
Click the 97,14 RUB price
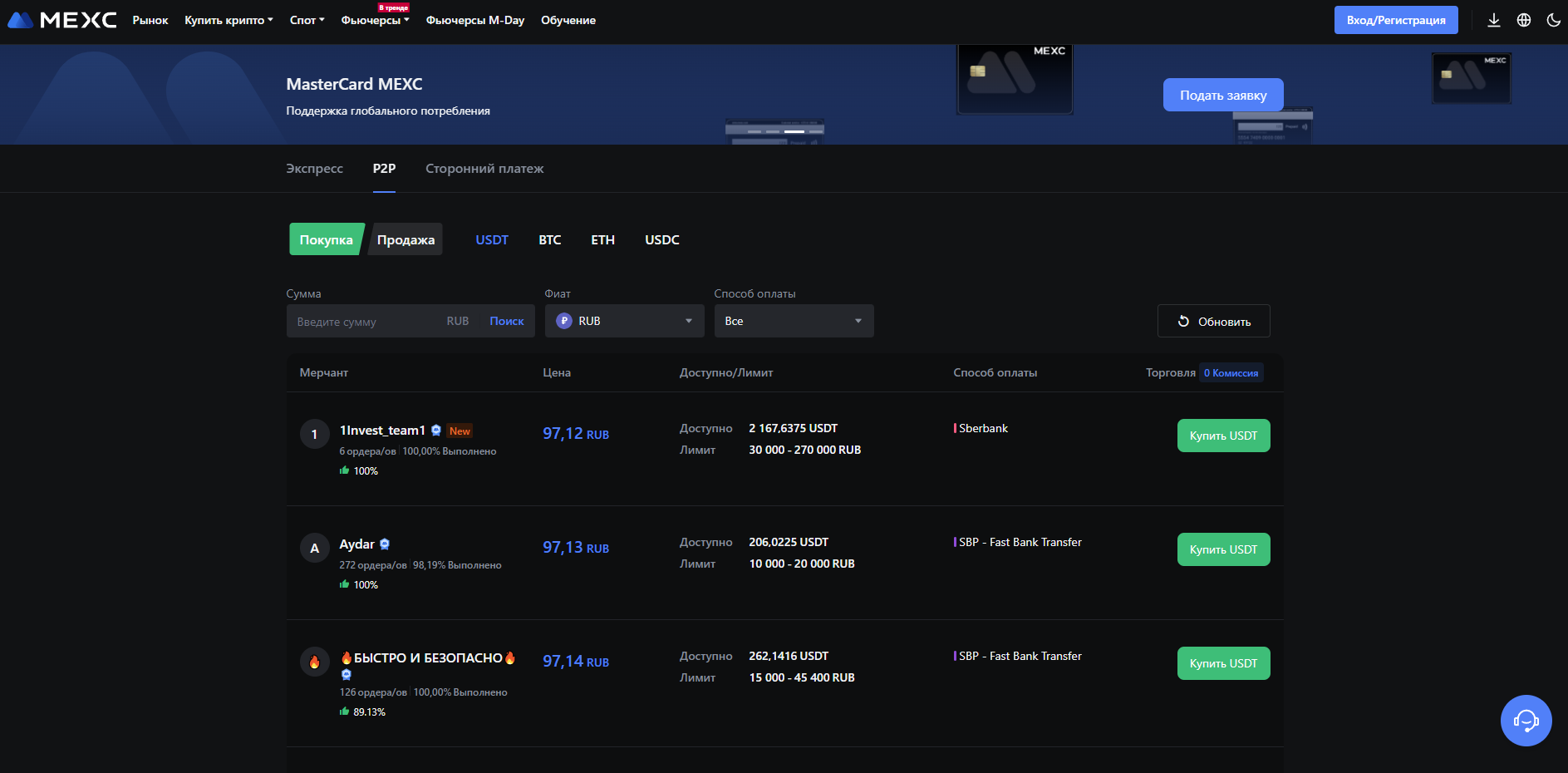tap(575, 661)
